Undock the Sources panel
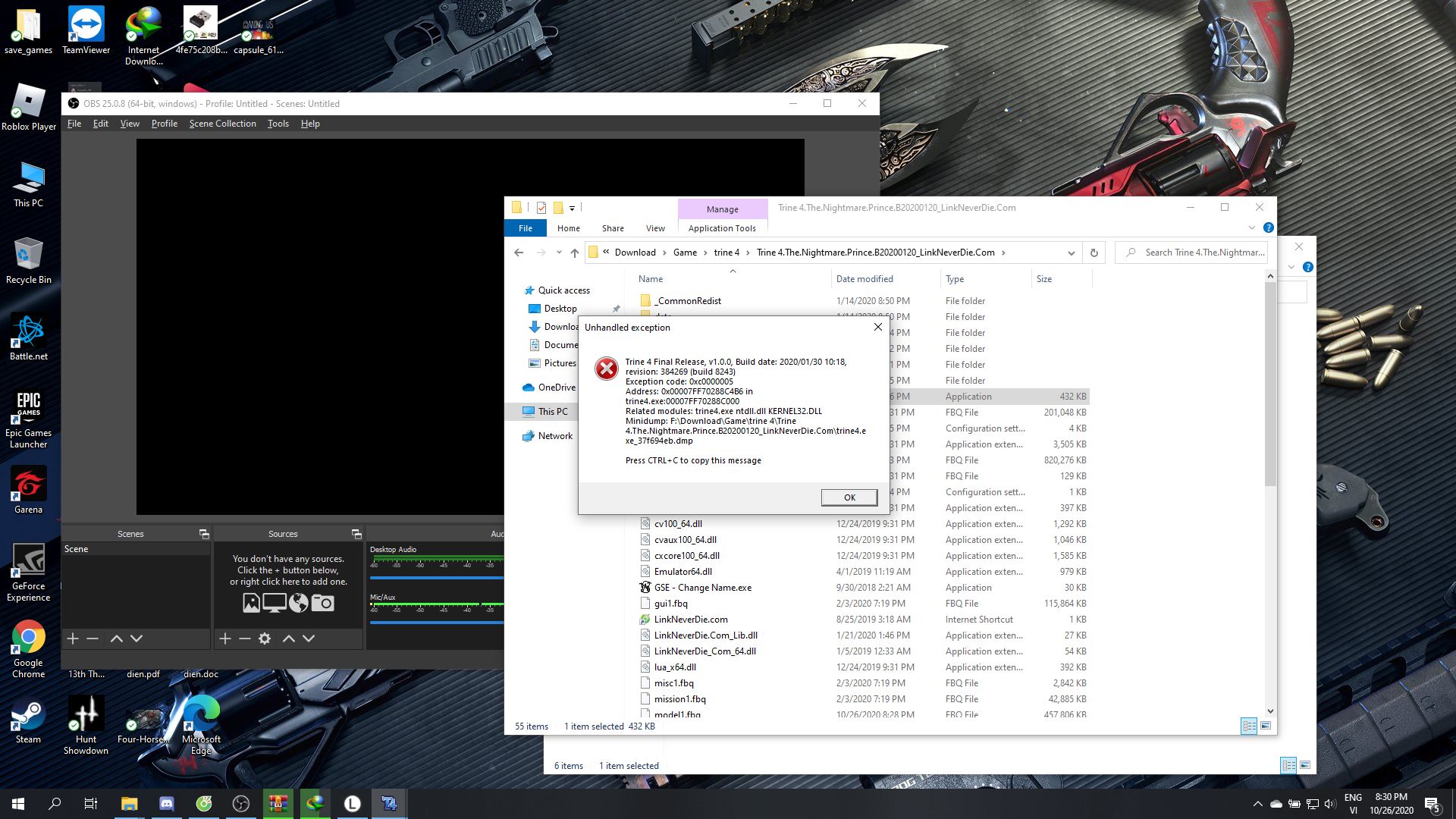 (x=356, y=534)
